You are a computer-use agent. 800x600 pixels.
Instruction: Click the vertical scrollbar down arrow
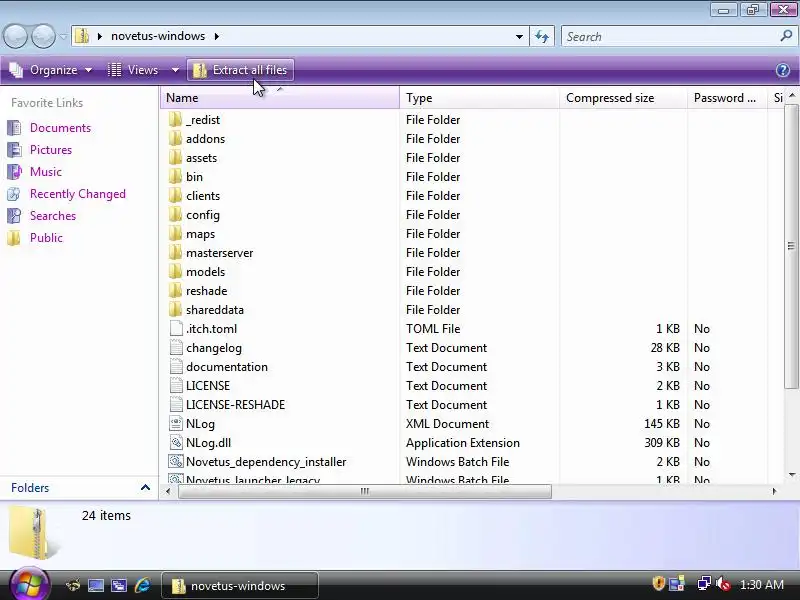tap(792, 474)
